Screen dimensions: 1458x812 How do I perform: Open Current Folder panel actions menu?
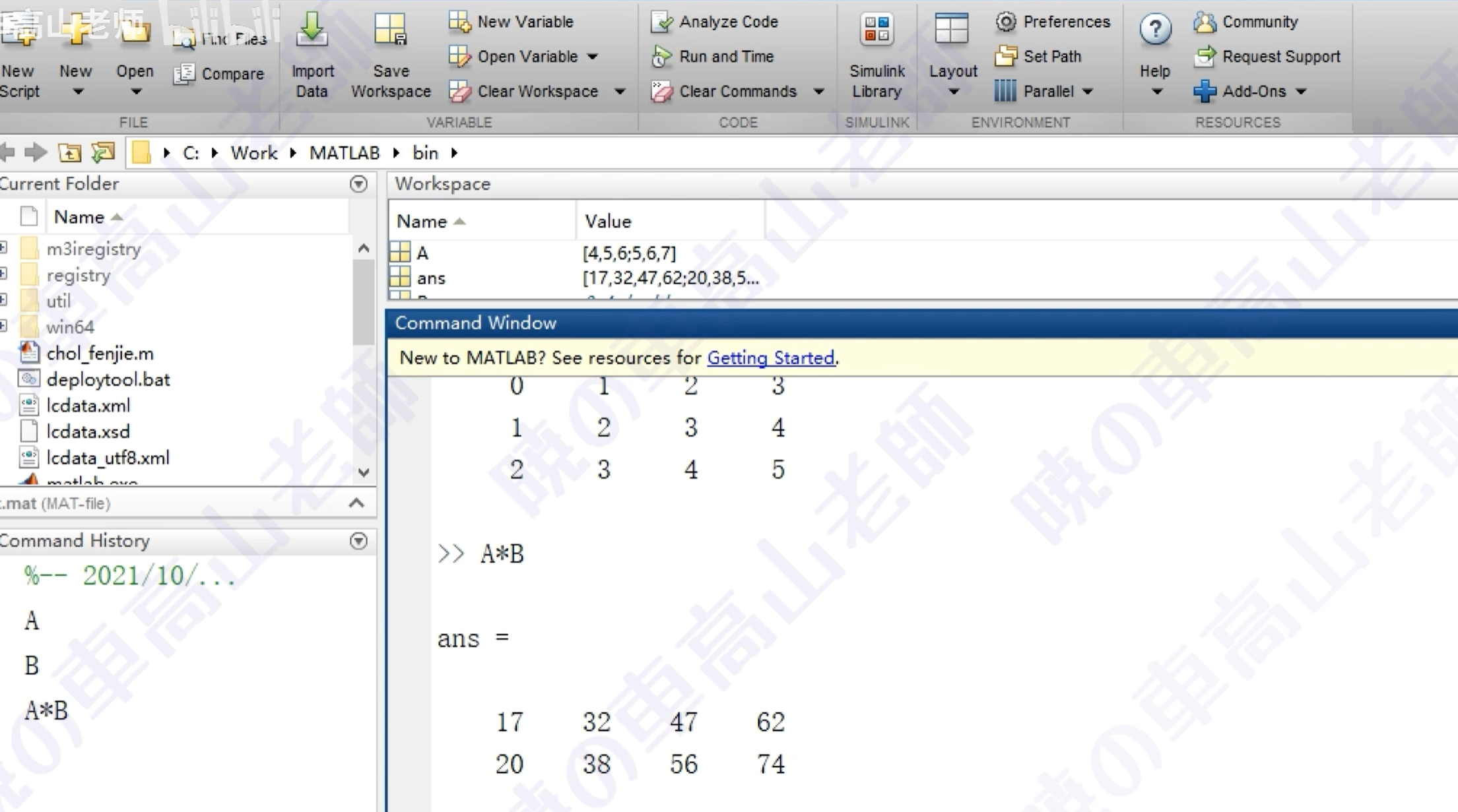[x=358, y=184]
